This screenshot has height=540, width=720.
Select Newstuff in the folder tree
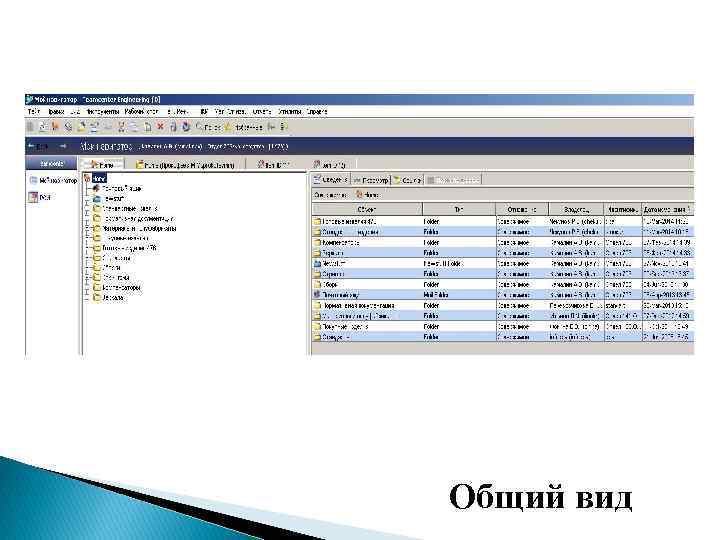(x=109, y=199)
